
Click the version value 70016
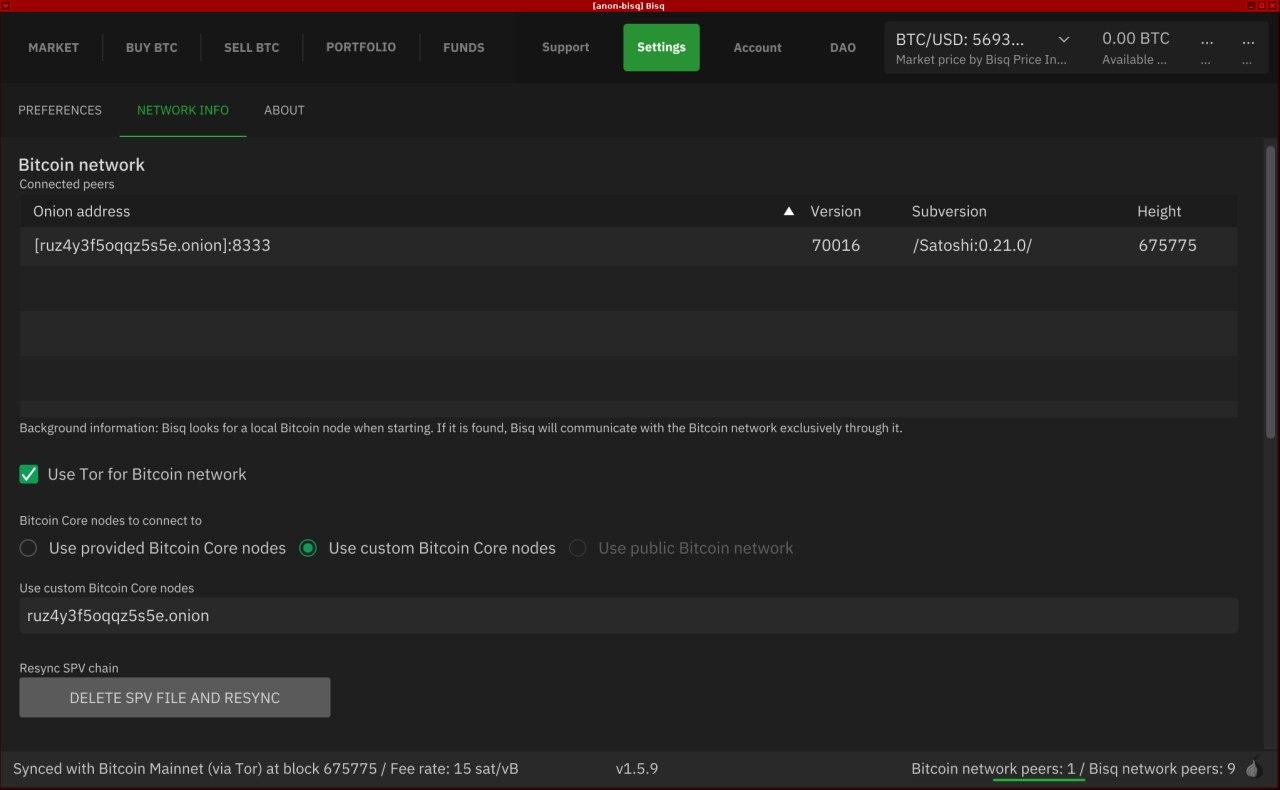coord(836,245)
